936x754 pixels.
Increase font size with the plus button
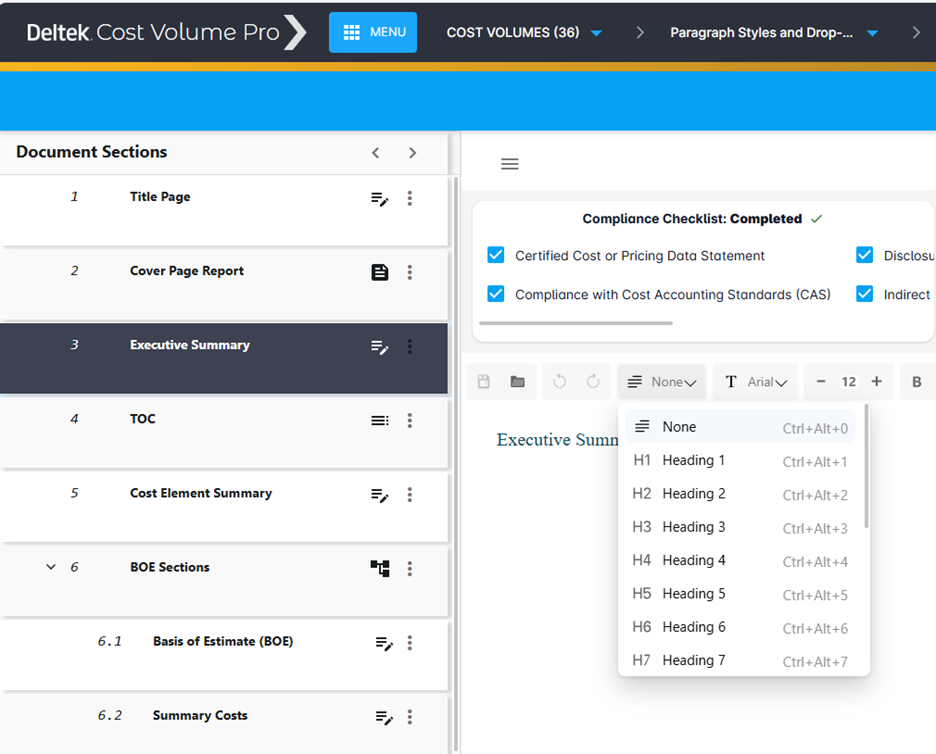877,382
